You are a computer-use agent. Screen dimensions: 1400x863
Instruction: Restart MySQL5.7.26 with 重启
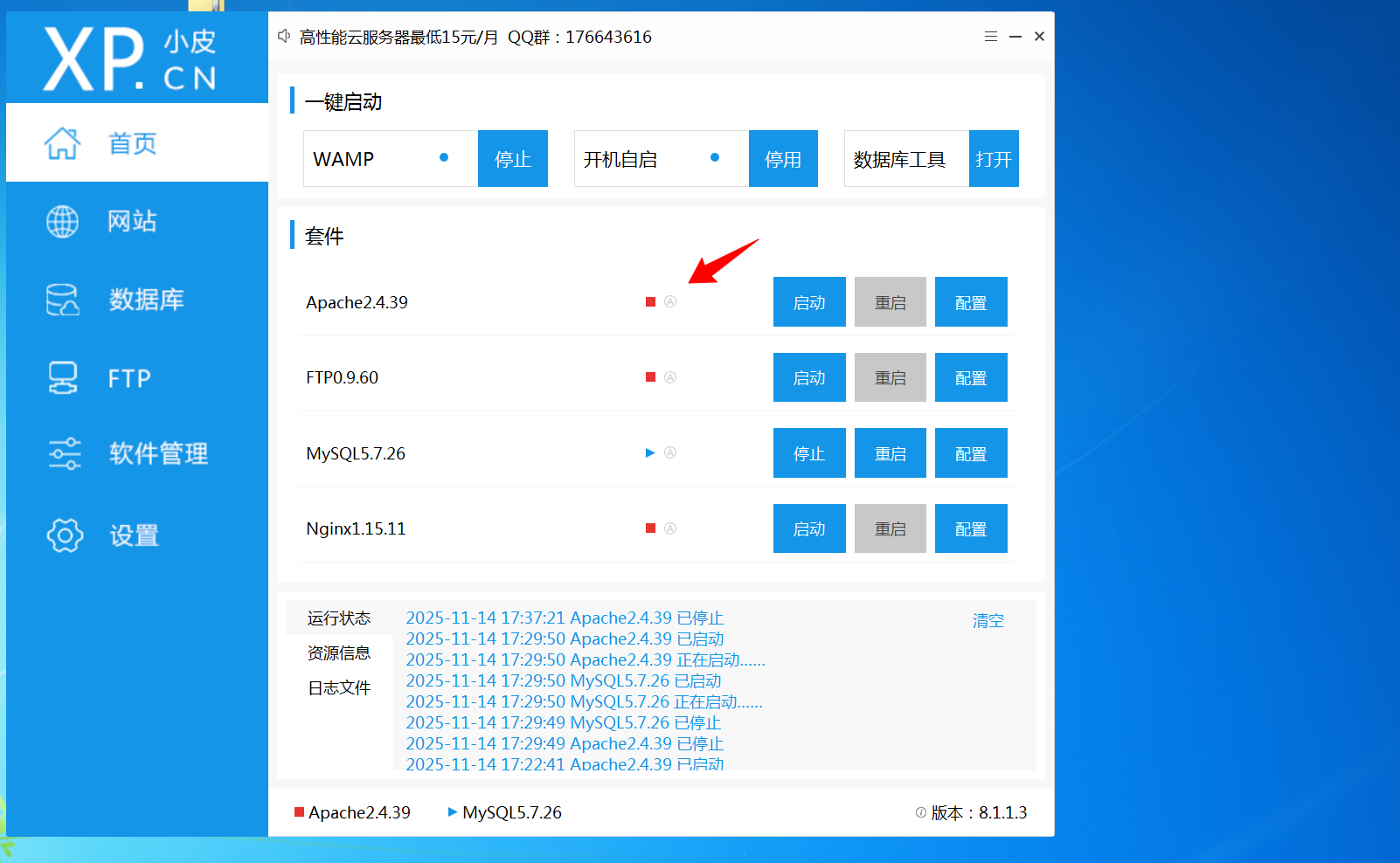pos(891,453)
